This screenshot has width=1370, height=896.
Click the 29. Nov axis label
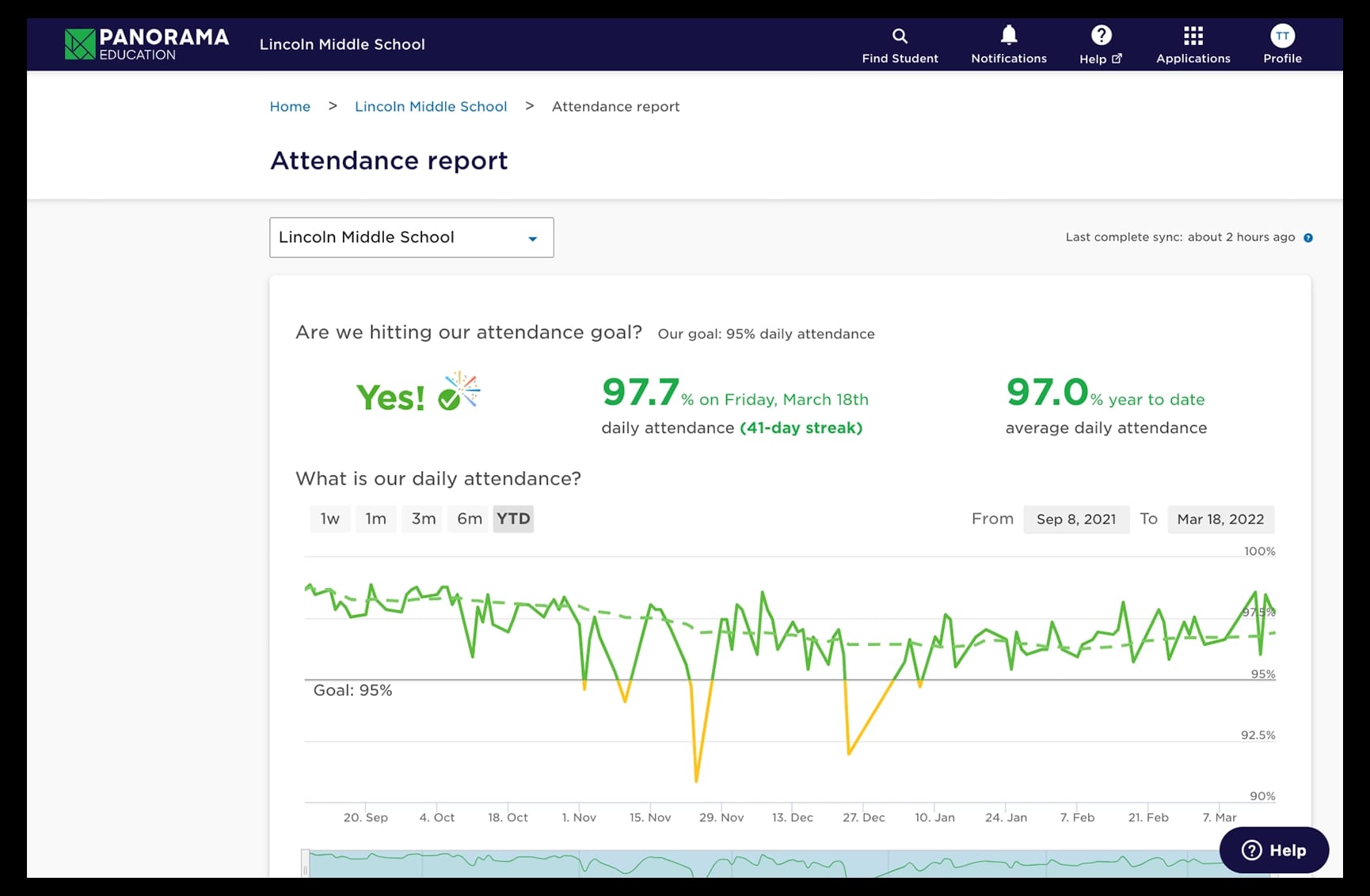click(x=721, y=817)
